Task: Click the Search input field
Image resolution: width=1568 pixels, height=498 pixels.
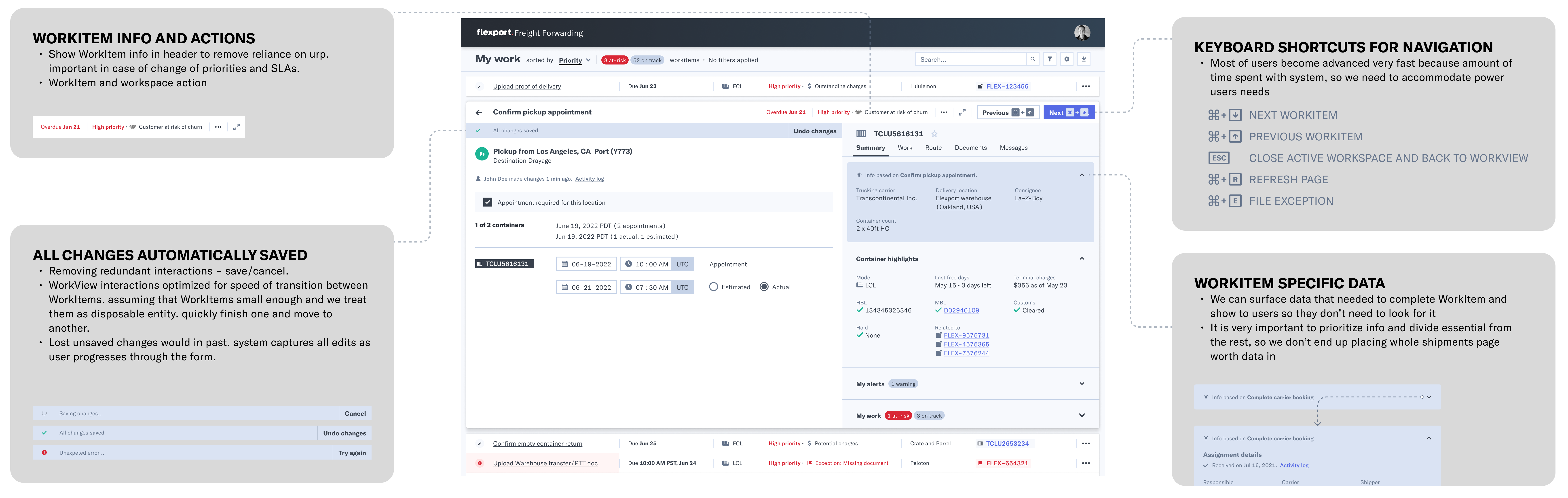Action: pos(971,59)
